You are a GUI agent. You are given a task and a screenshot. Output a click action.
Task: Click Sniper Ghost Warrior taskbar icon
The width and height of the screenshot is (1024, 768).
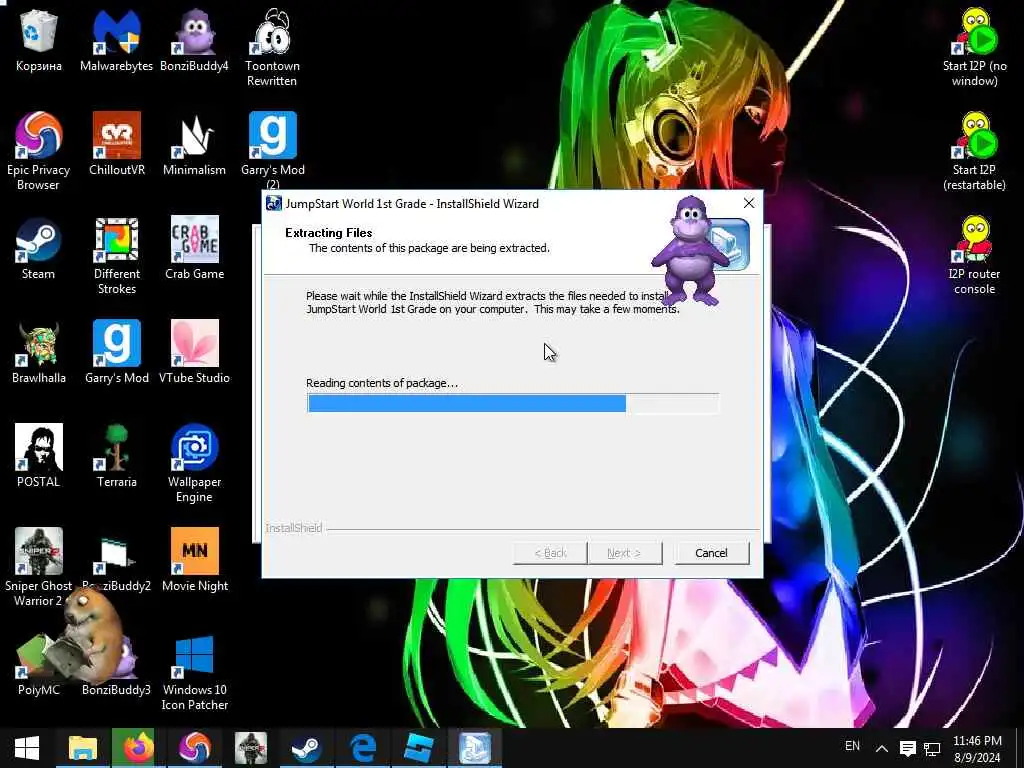(x=251, y=748)
